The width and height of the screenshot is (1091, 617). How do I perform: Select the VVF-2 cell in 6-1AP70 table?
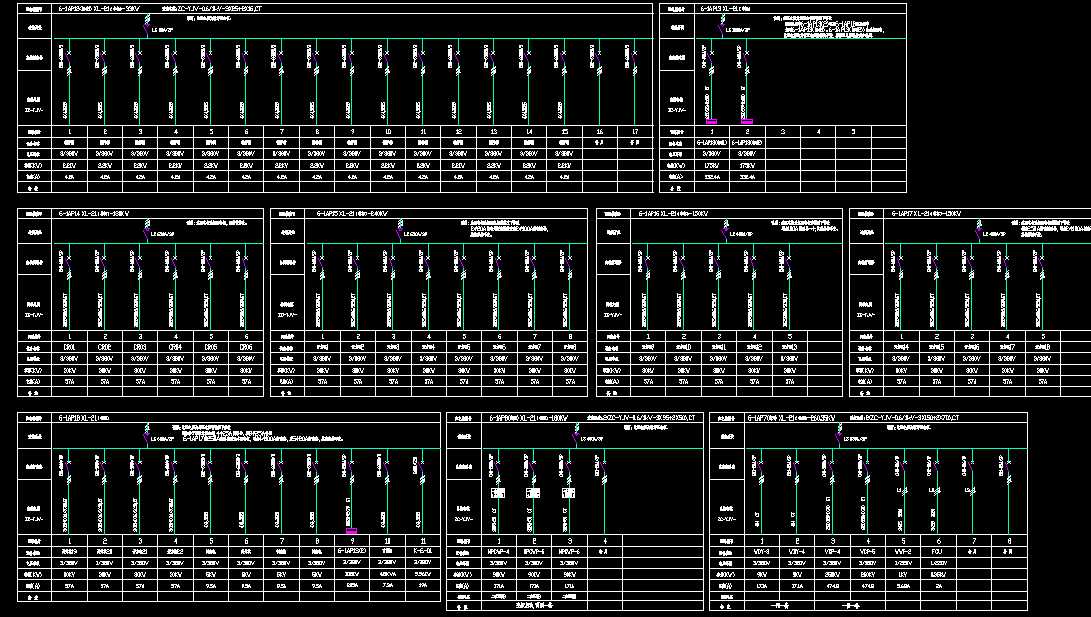pyautogui.click(x=903, y=552)
